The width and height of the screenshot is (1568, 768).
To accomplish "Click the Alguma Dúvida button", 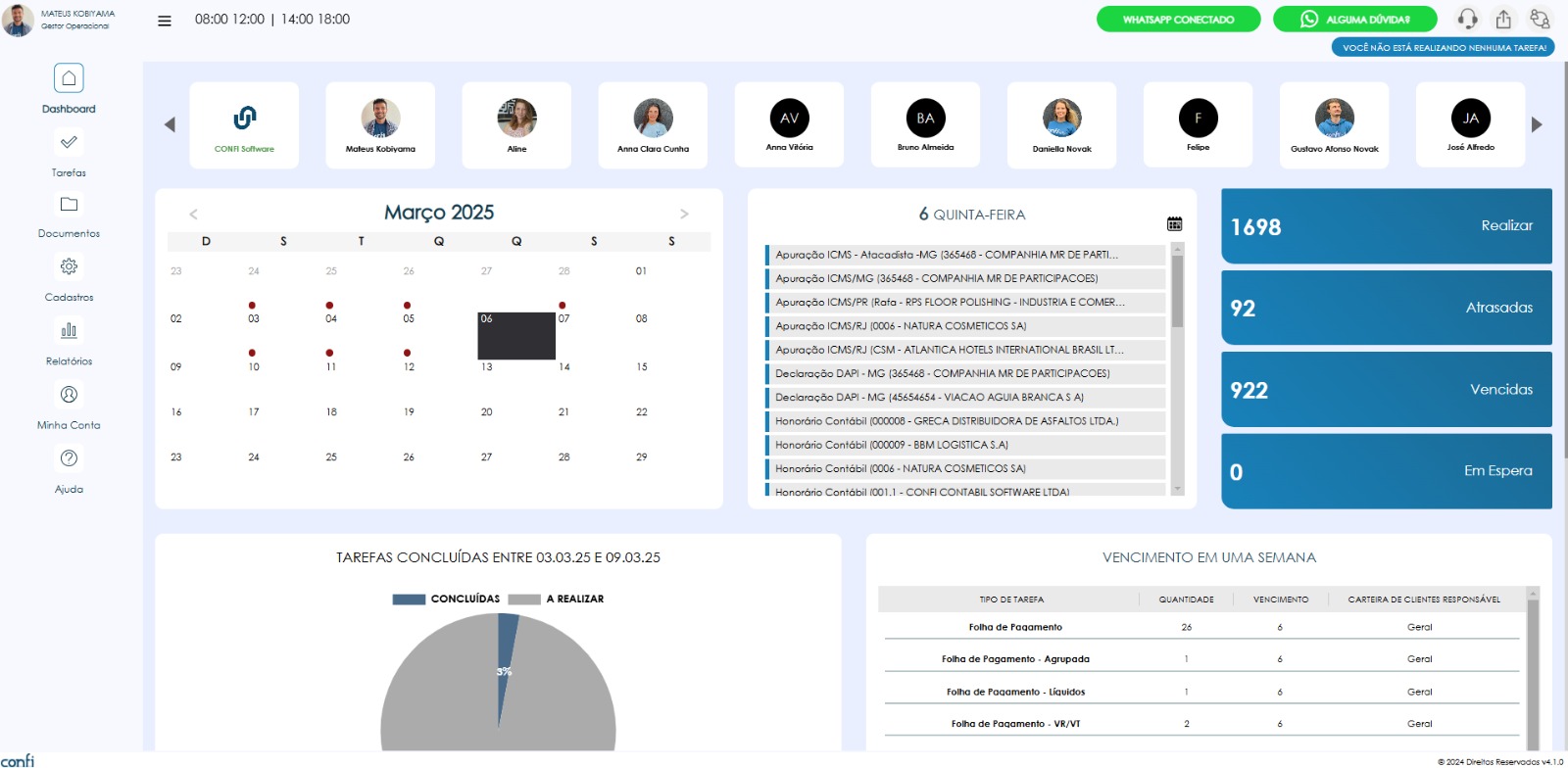I will (1354, 20).
